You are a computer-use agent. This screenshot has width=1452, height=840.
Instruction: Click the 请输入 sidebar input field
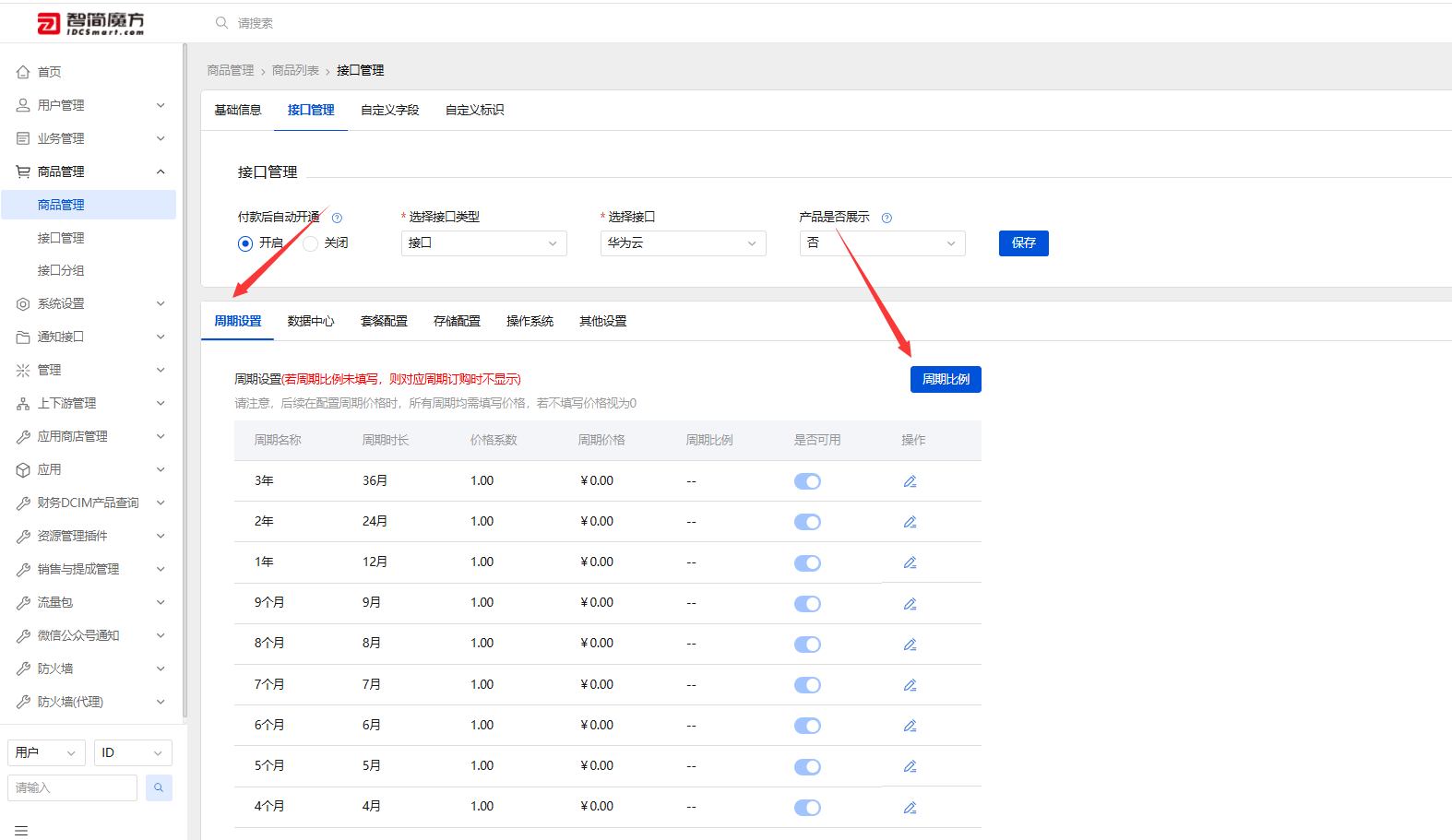point(72,787)
